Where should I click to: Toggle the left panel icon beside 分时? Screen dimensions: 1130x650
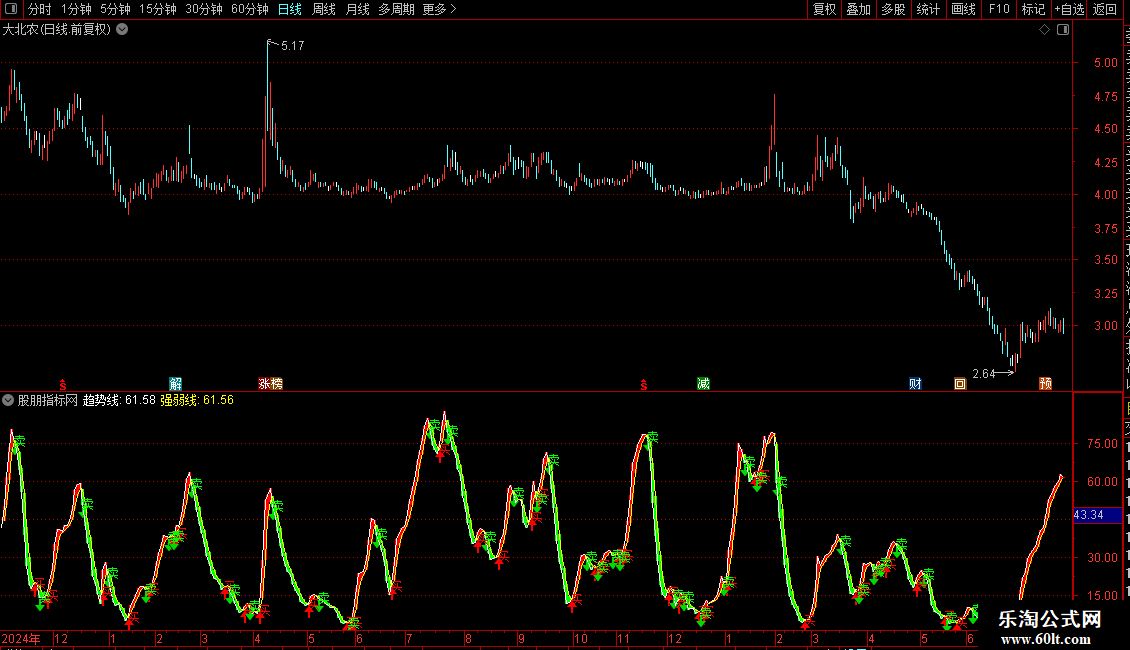pyautogui.click(x=11, y=9)
